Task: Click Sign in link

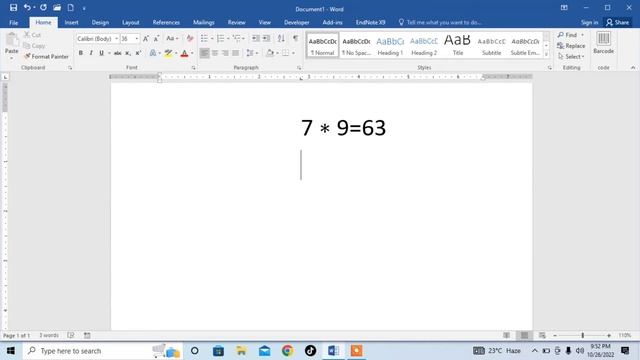Action: [589, 22]
